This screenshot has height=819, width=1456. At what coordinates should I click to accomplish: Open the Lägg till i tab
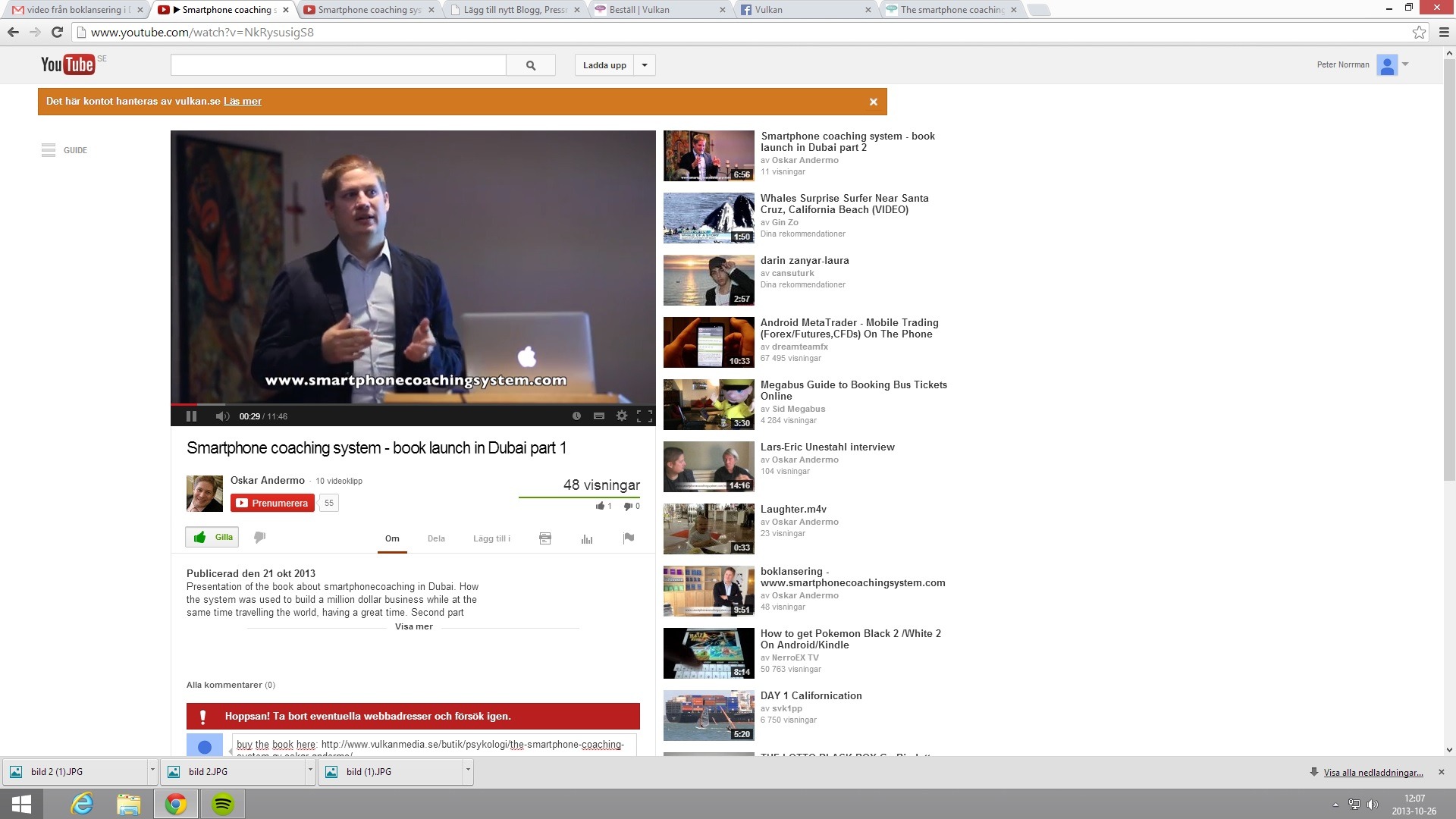coord(492,538)
